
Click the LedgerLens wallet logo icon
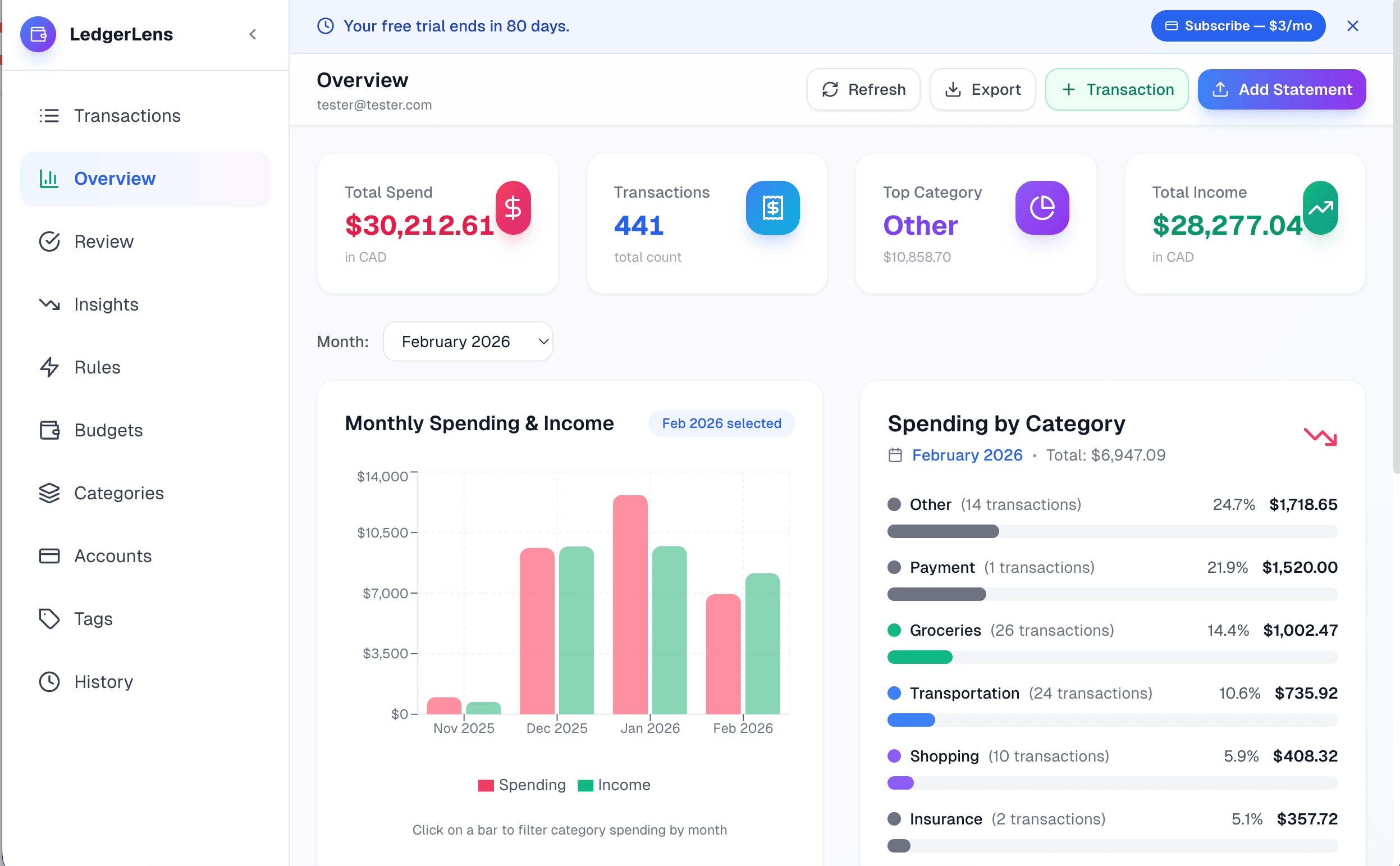(x=38, y=34)
